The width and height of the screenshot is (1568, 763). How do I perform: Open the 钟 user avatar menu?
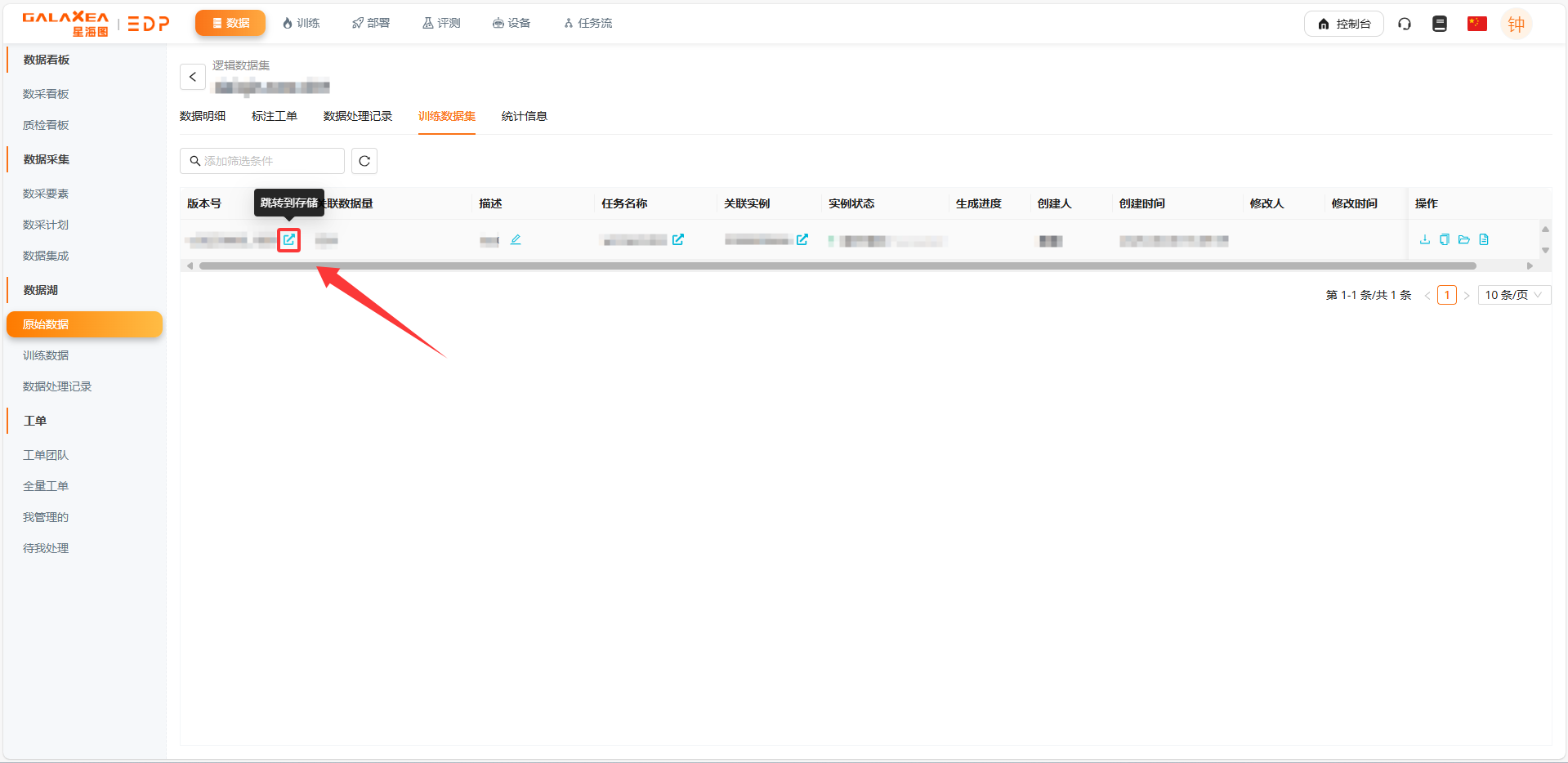click(1516, 25)
